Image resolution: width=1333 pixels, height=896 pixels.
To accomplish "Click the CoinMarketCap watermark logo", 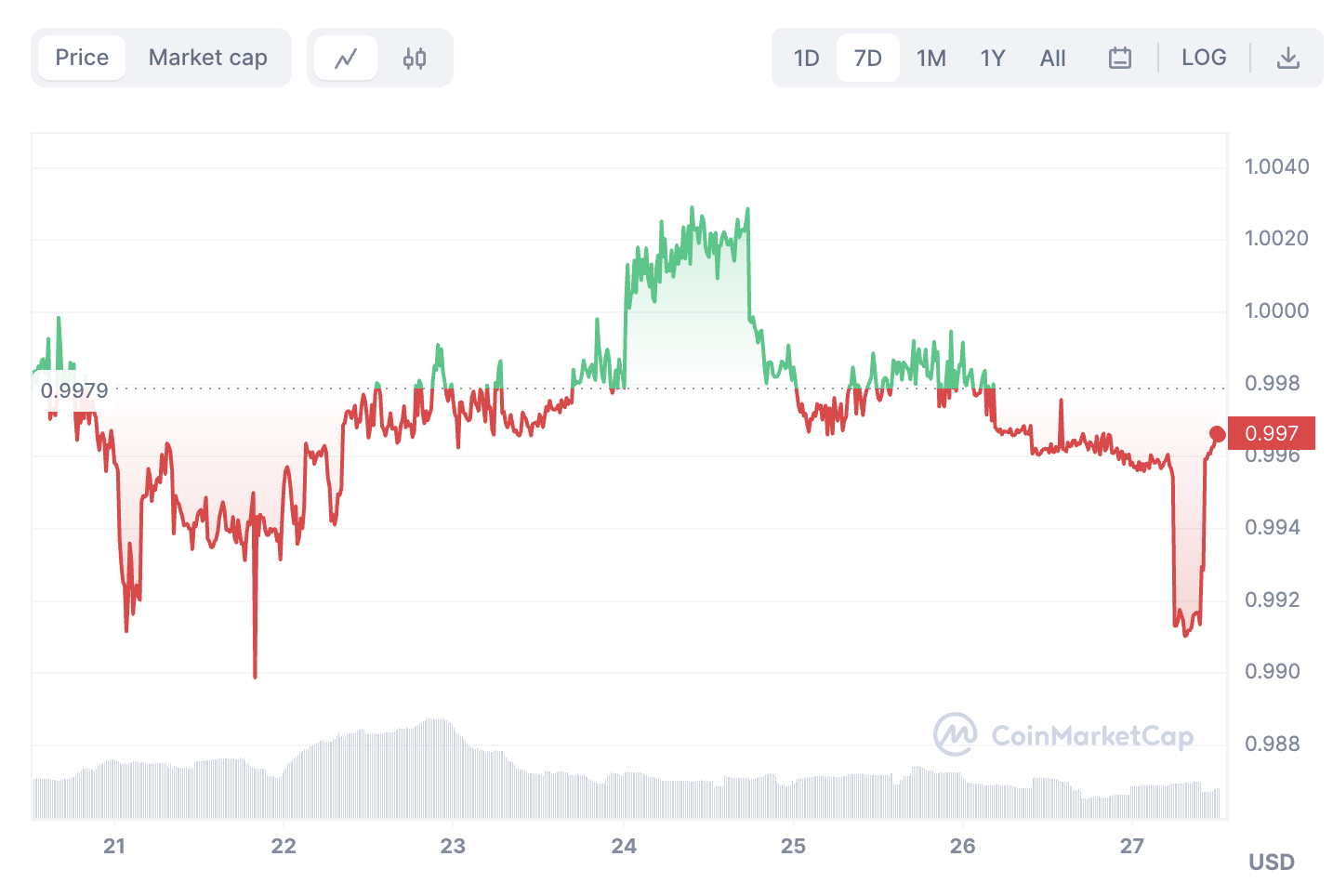I will (x=1062, y=735).
